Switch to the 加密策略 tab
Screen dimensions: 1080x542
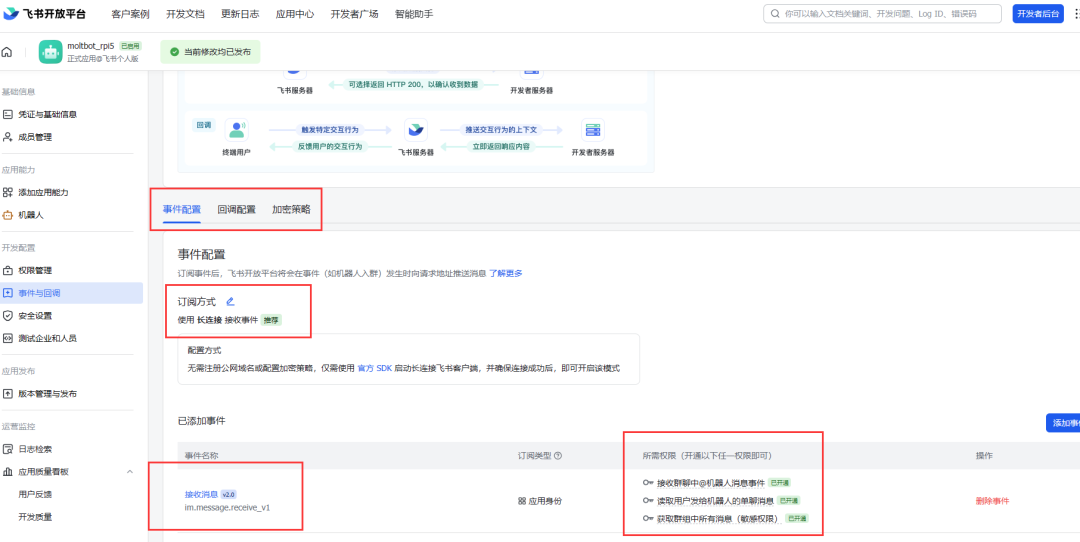pyautogui.click(x=291, y=209)
